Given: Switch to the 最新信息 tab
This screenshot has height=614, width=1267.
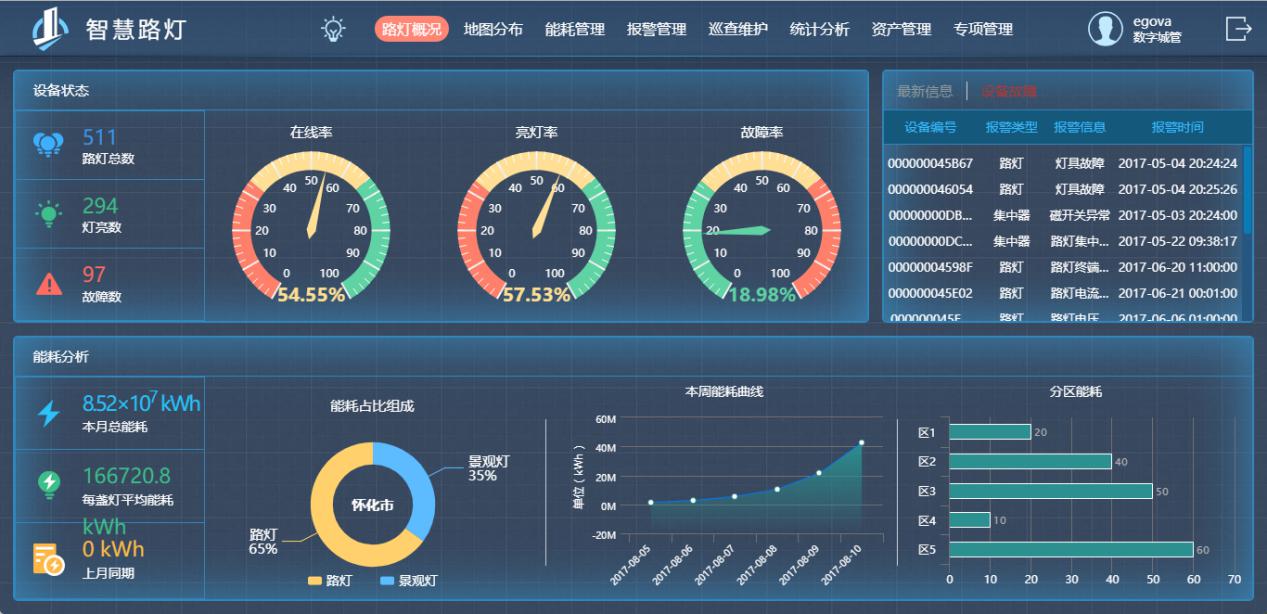Looking at the screenshot, I should pyautogui.click(x=925, y=92).
